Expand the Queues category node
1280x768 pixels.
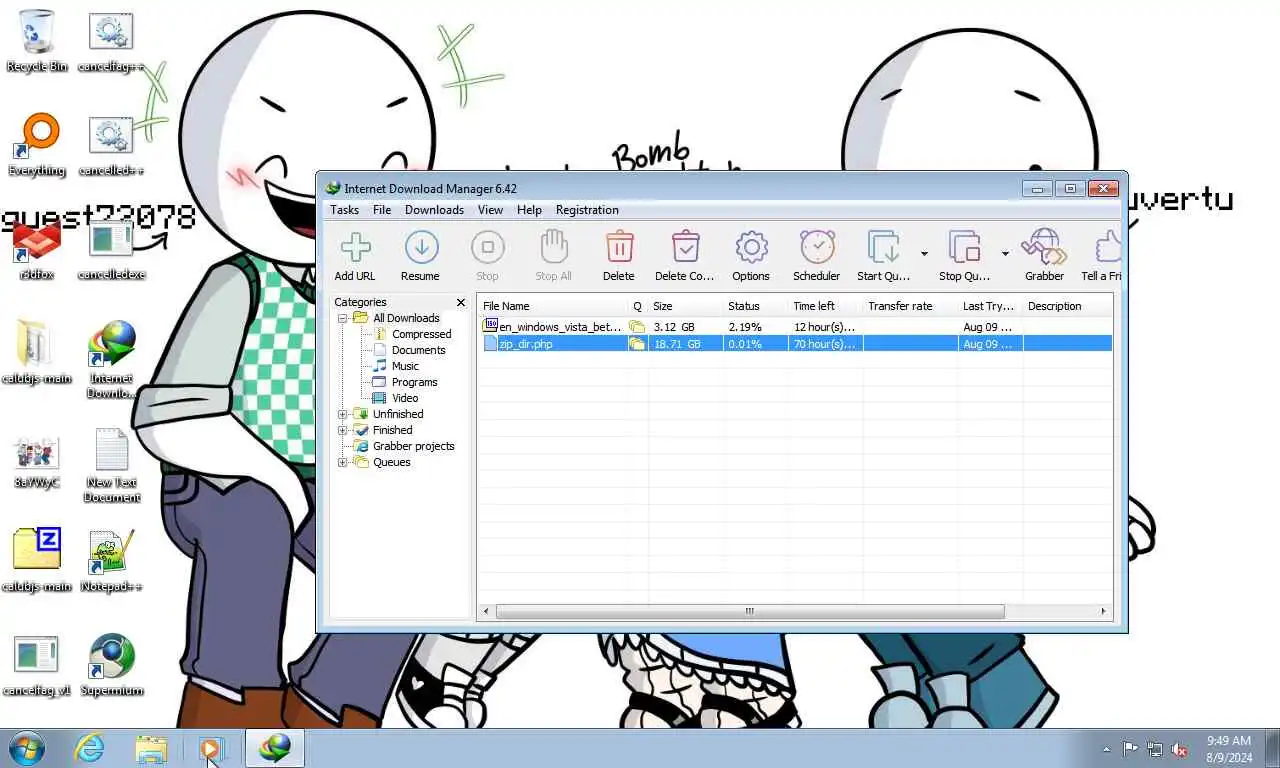[342, 462]
